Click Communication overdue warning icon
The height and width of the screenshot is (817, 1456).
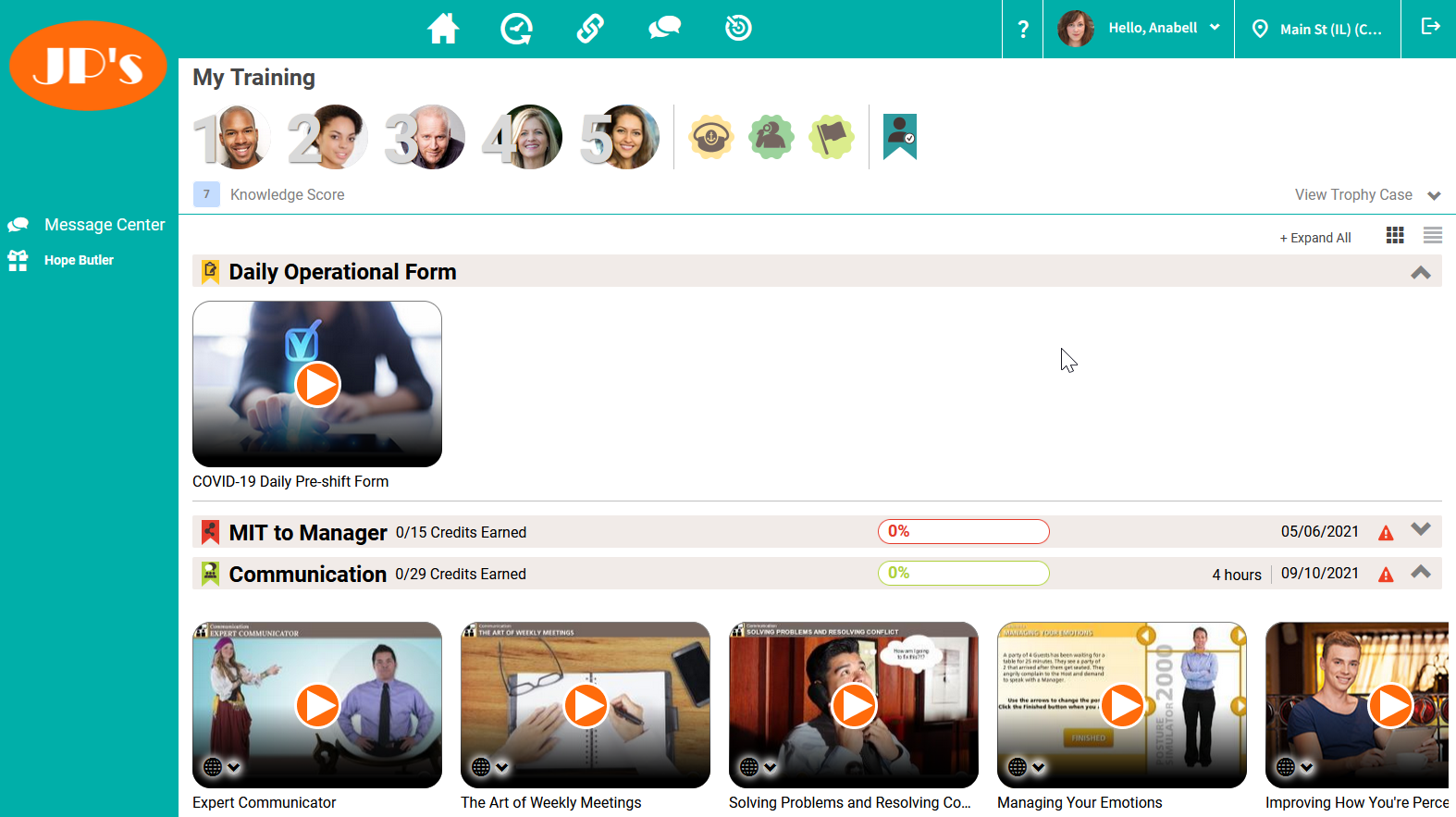[1386, 575]
